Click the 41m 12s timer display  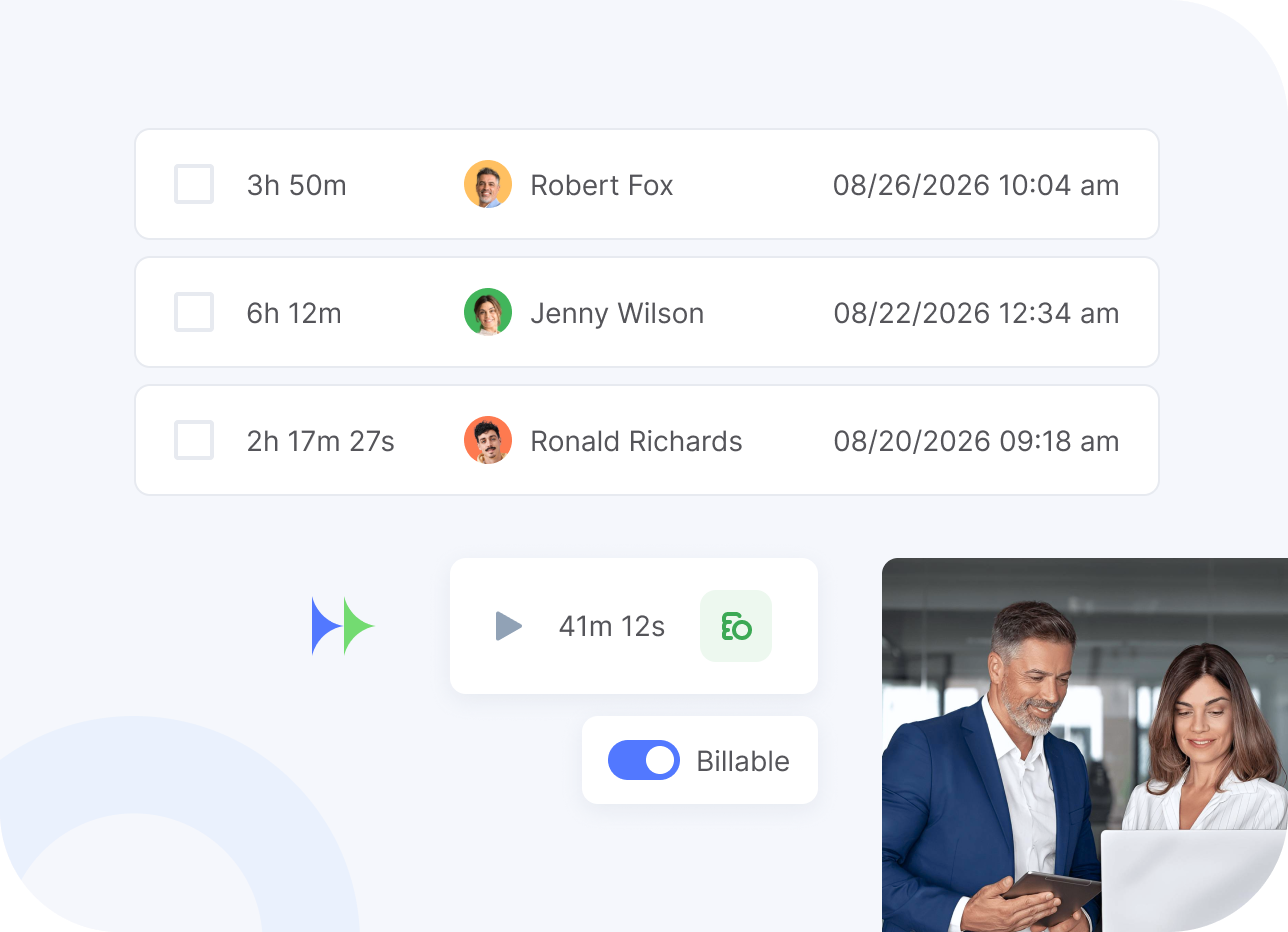click(x=612, y=627)
